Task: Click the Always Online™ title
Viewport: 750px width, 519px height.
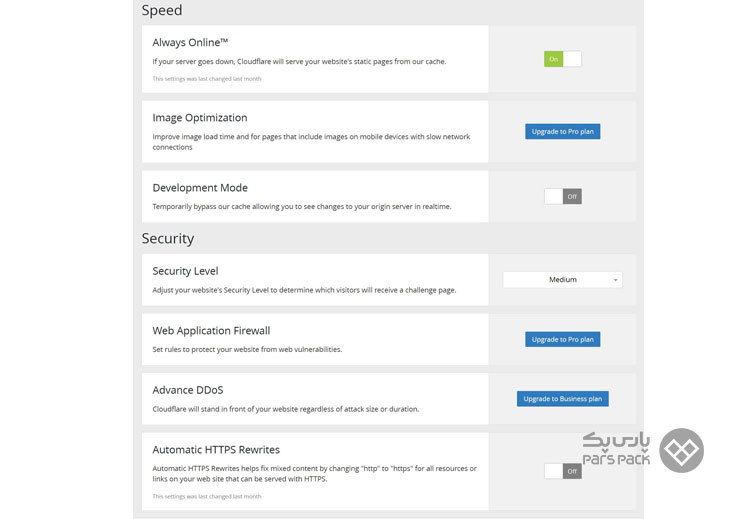Action: click(x=190, y=43)
